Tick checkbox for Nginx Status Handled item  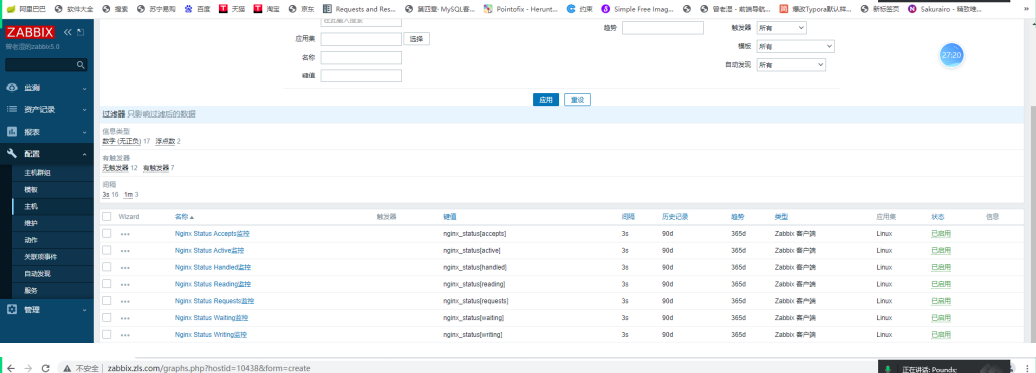pyautogui.click(x=107, y=267)
